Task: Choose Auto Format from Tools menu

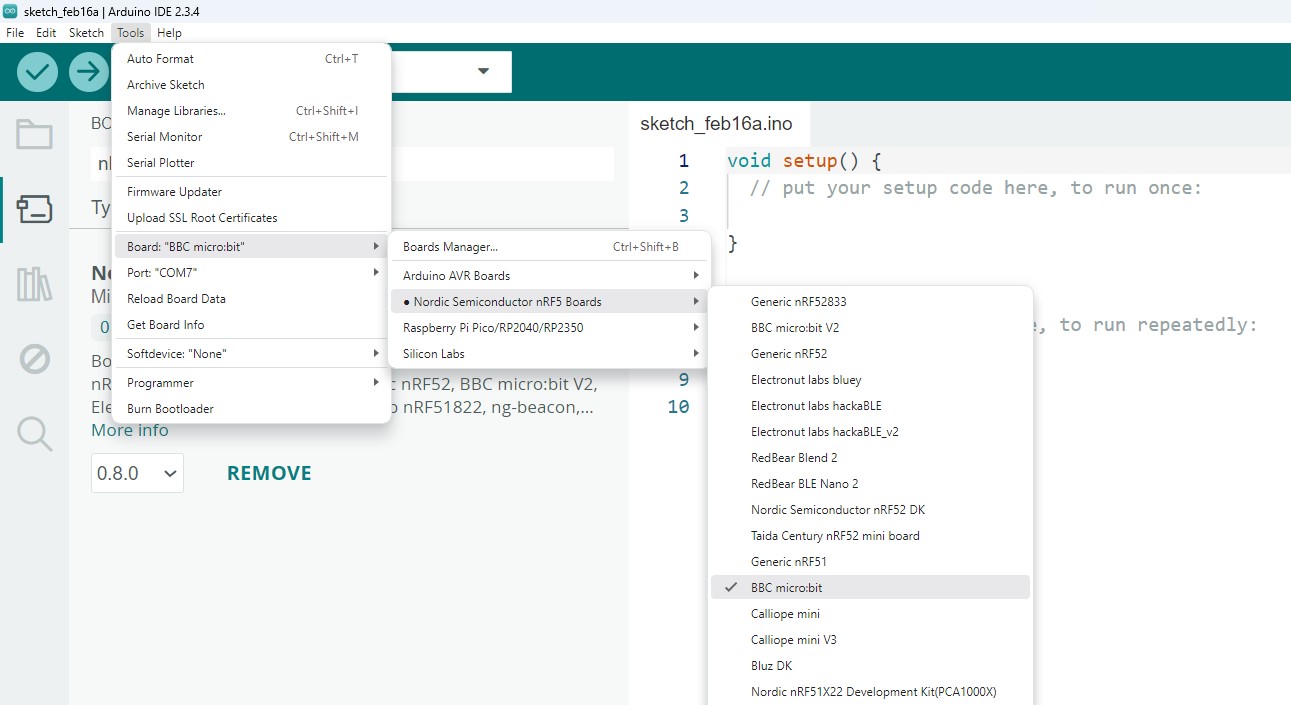Action: pos(250,59)
